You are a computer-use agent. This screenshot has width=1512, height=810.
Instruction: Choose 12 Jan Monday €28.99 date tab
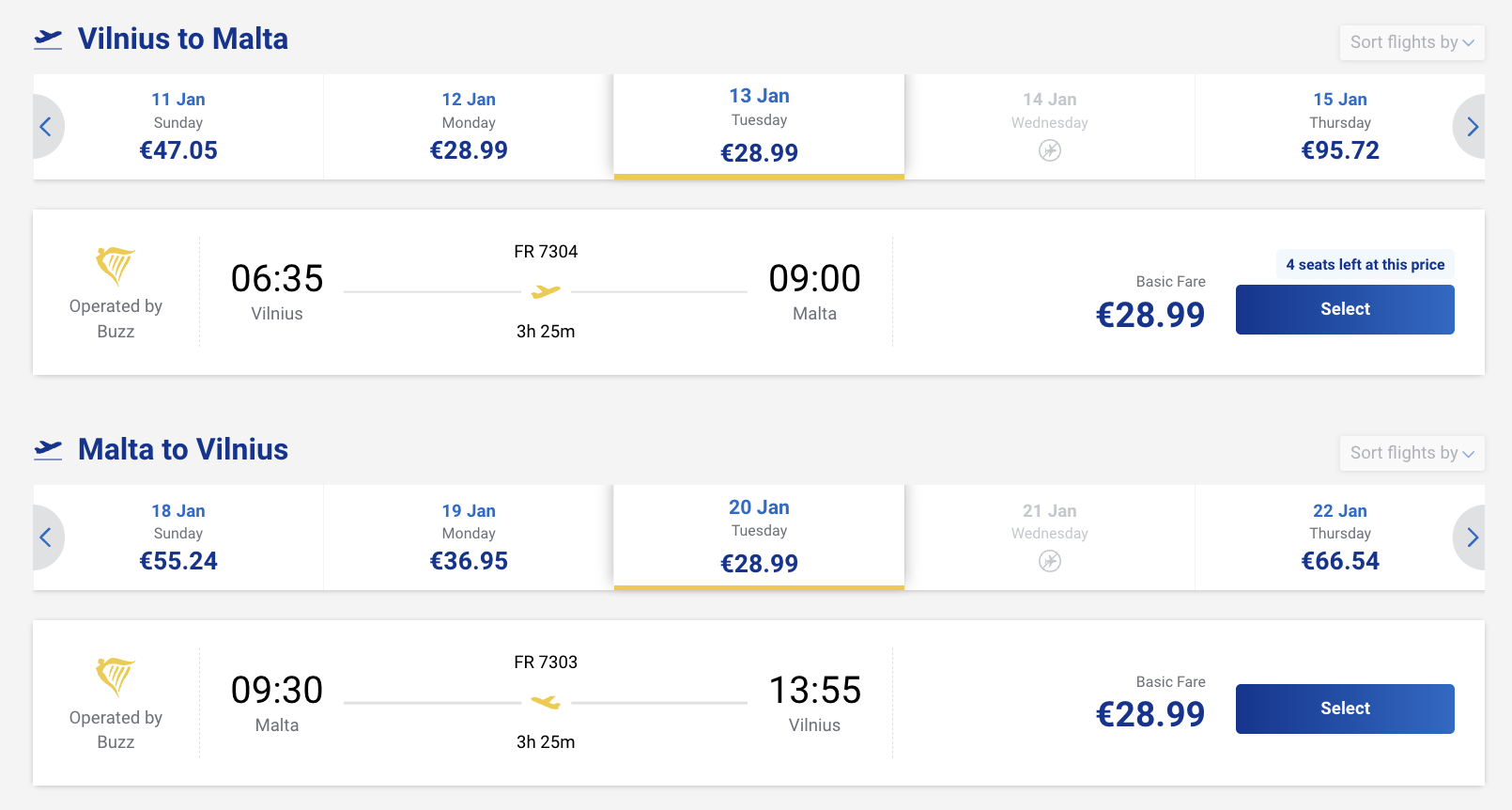point(469,127)
